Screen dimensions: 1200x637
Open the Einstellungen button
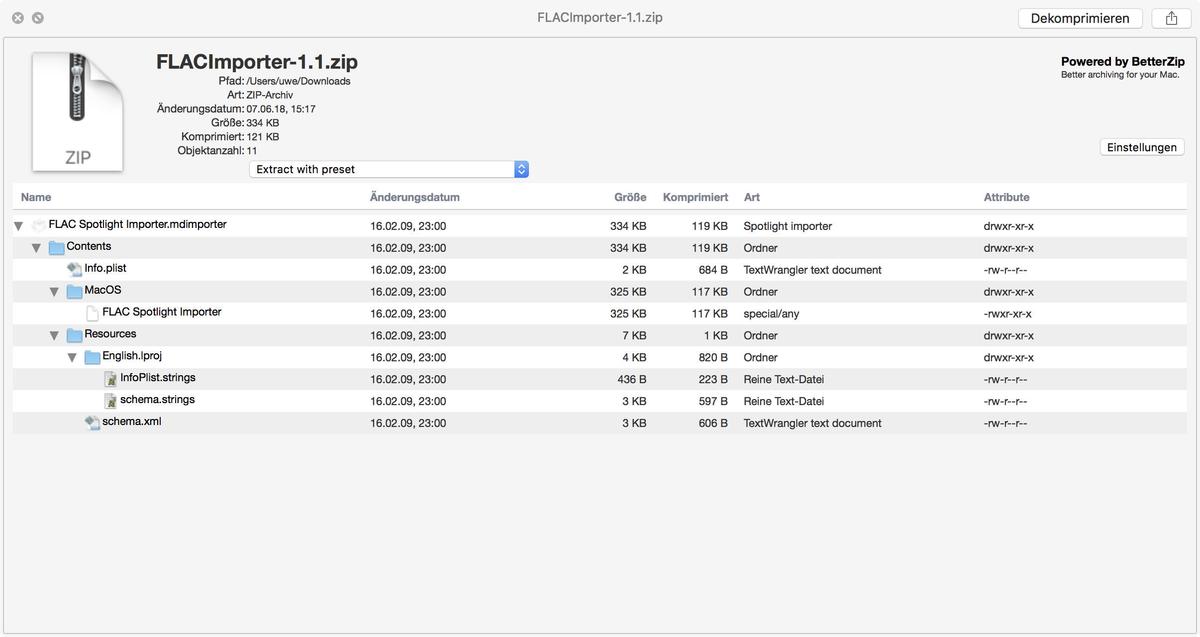(x=1142, y=147)
